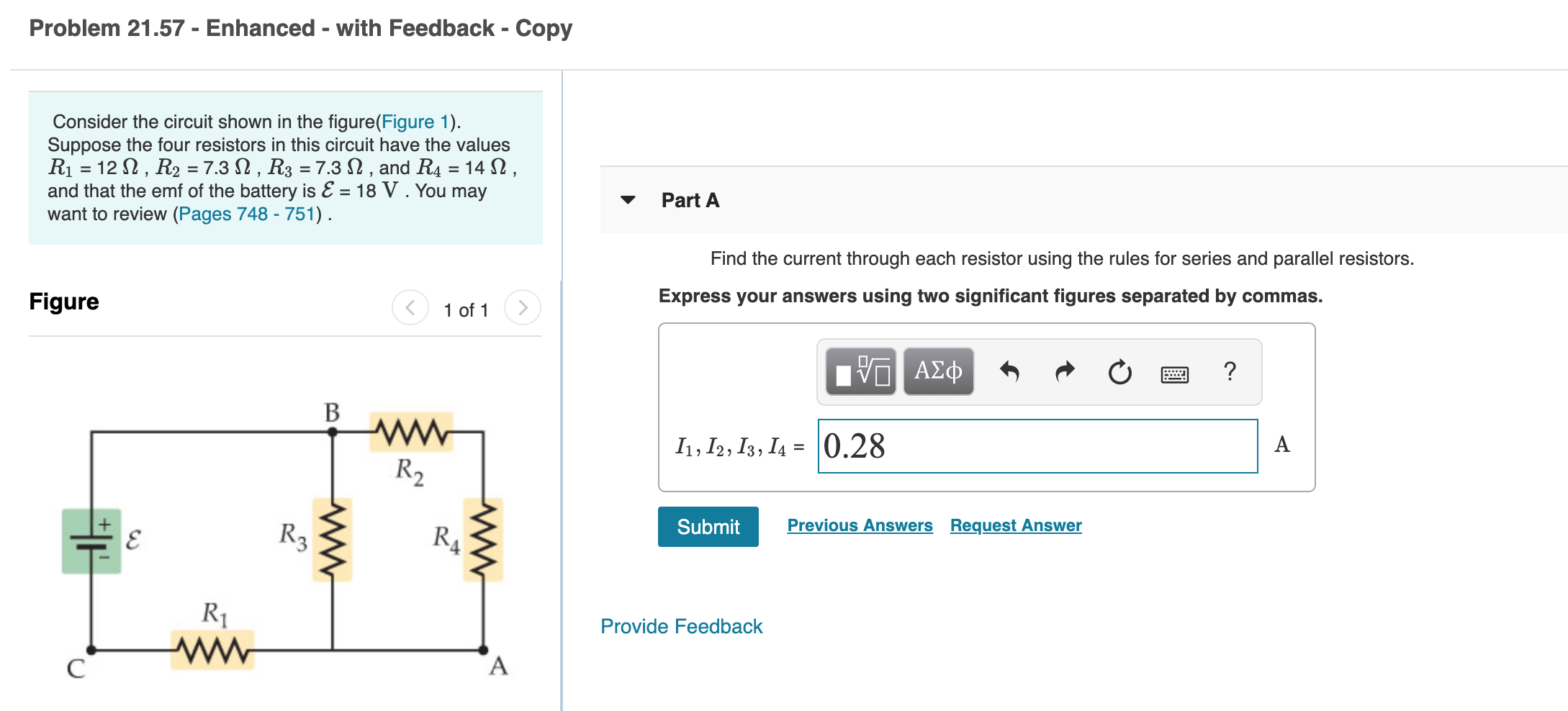1568x711 pixels.
Task: Click the previous figure arrow
Action: pyautogui.click(x=409, y=307)
